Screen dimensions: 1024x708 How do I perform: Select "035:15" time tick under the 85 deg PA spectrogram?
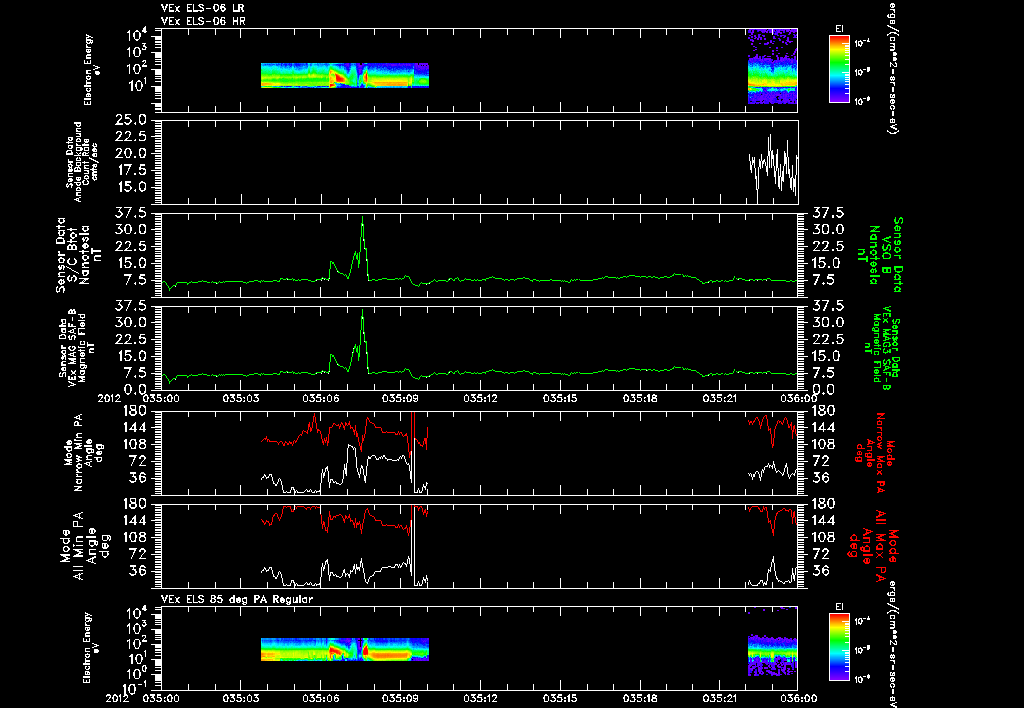point(560,698)
